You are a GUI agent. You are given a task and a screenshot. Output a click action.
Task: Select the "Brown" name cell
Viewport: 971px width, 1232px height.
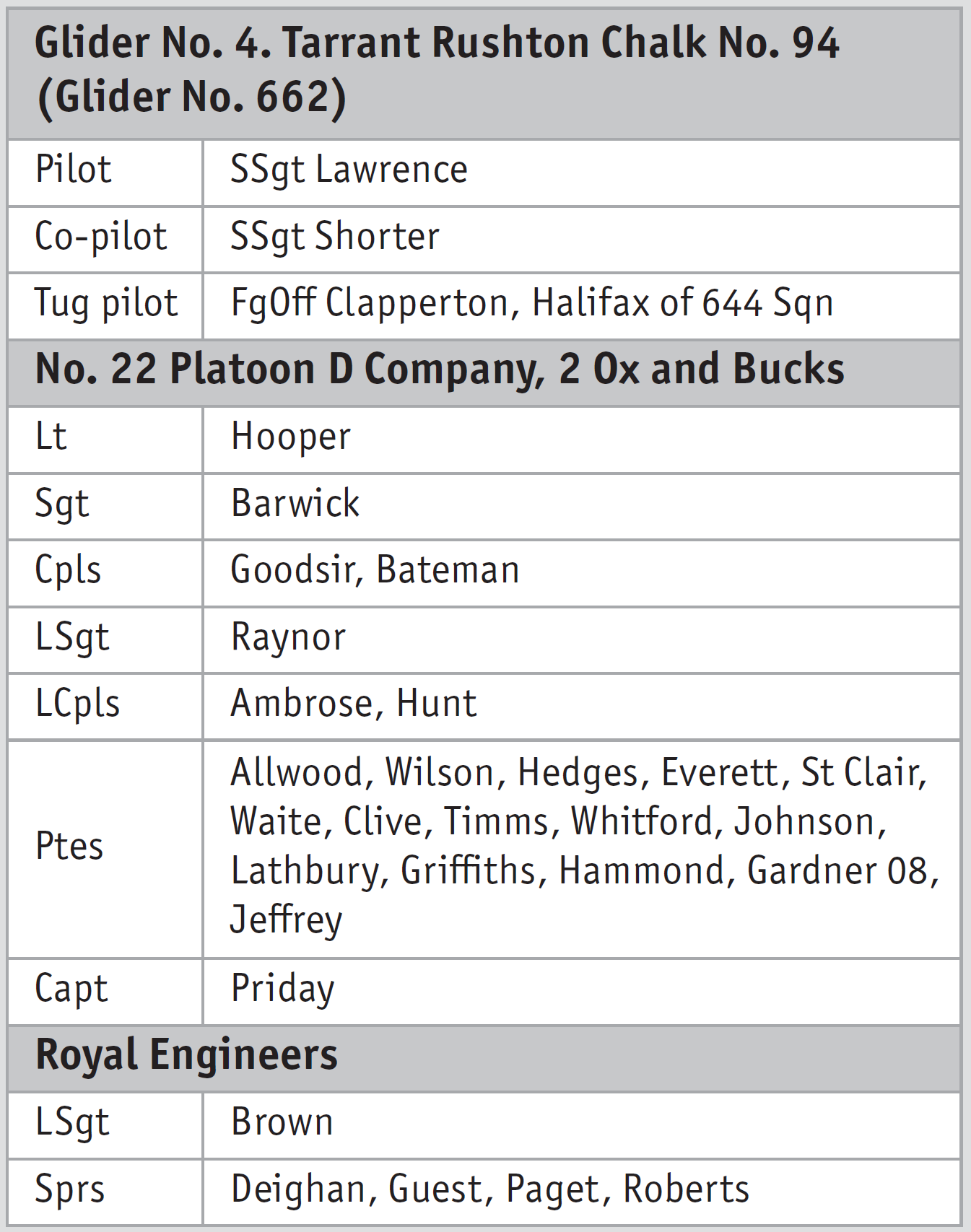click(282, 1123)
